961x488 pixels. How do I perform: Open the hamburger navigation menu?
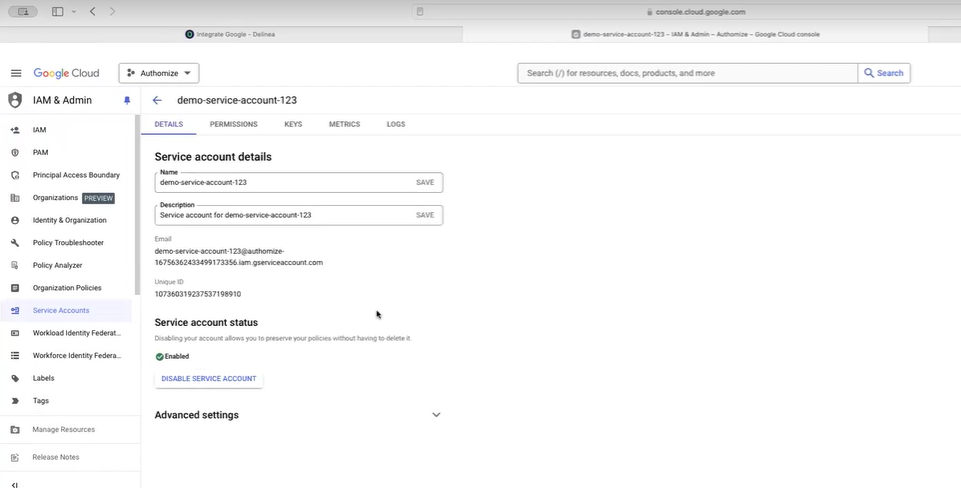pos(16,73)
